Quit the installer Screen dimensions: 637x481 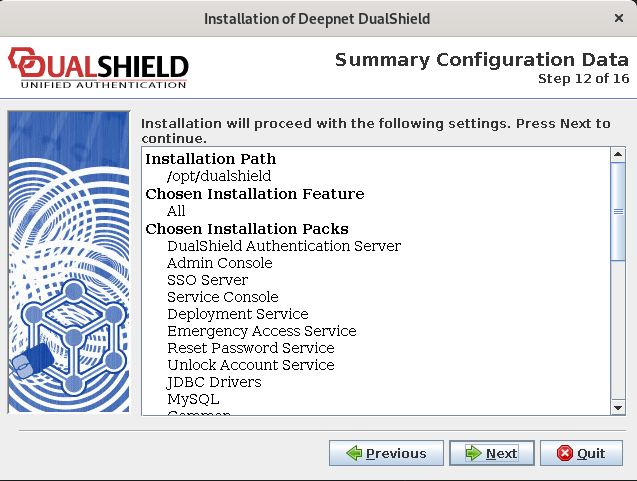(x=581, y=453)
